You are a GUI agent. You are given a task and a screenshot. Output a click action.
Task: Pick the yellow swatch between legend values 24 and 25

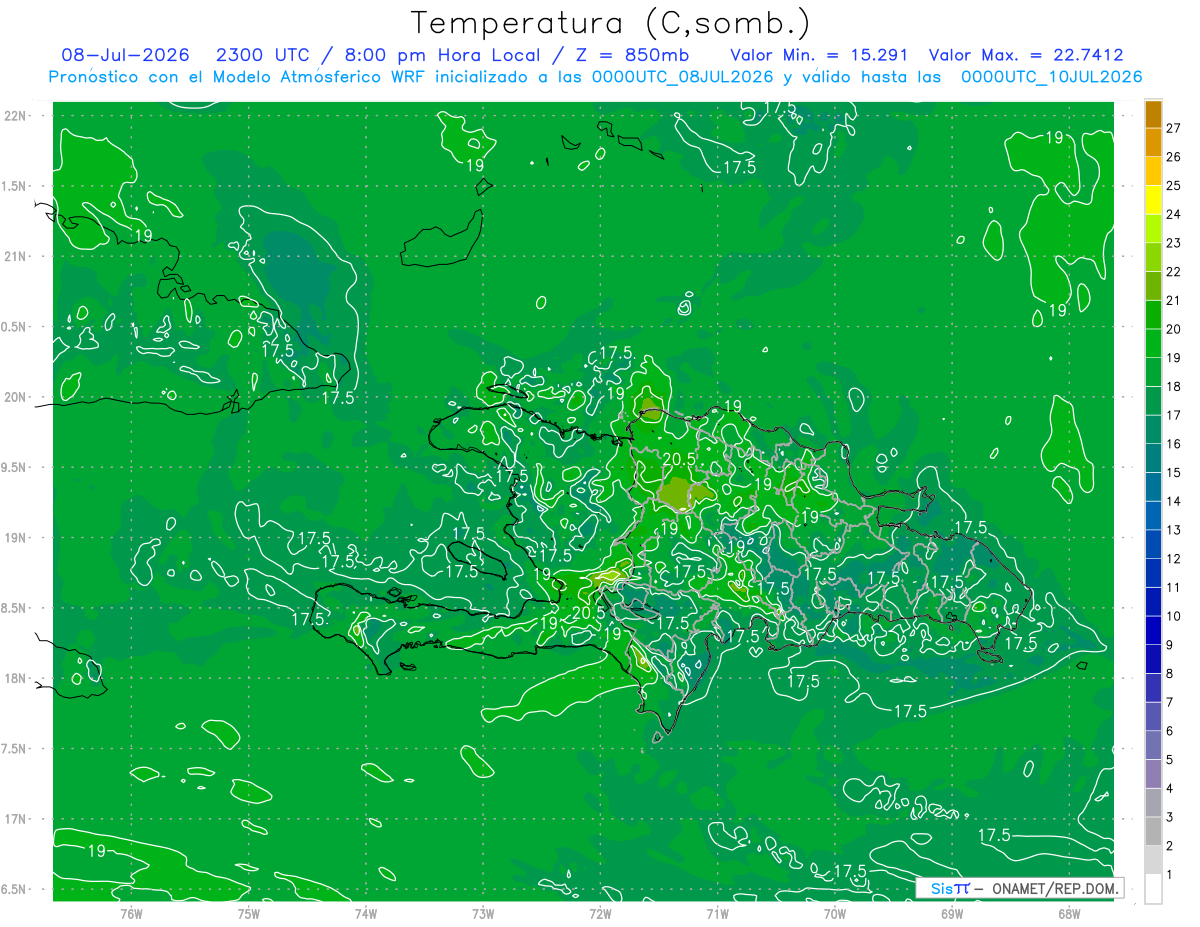click(1153, 200)
